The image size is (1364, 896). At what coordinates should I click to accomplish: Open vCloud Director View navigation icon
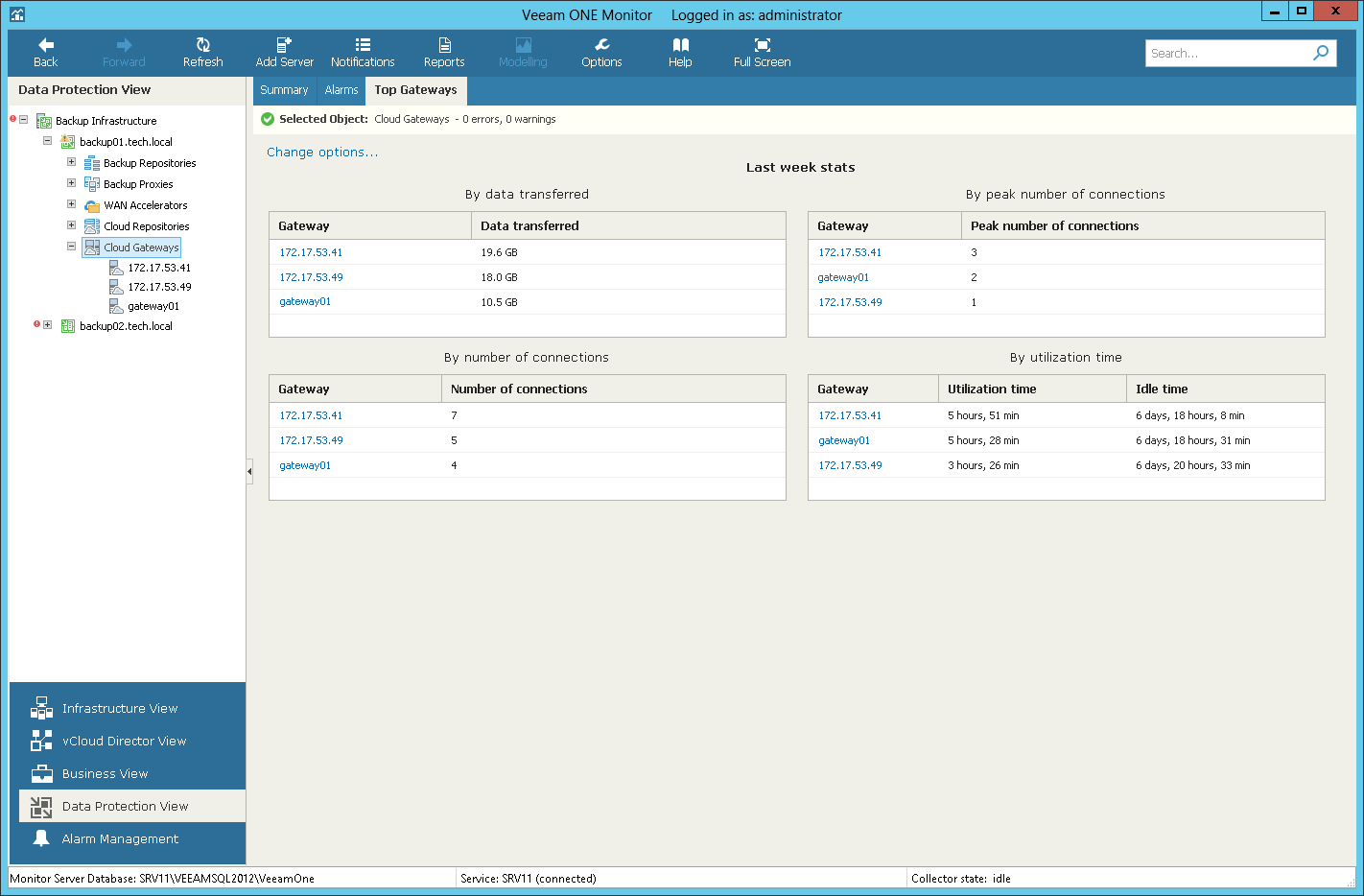(x=41, y=741)
